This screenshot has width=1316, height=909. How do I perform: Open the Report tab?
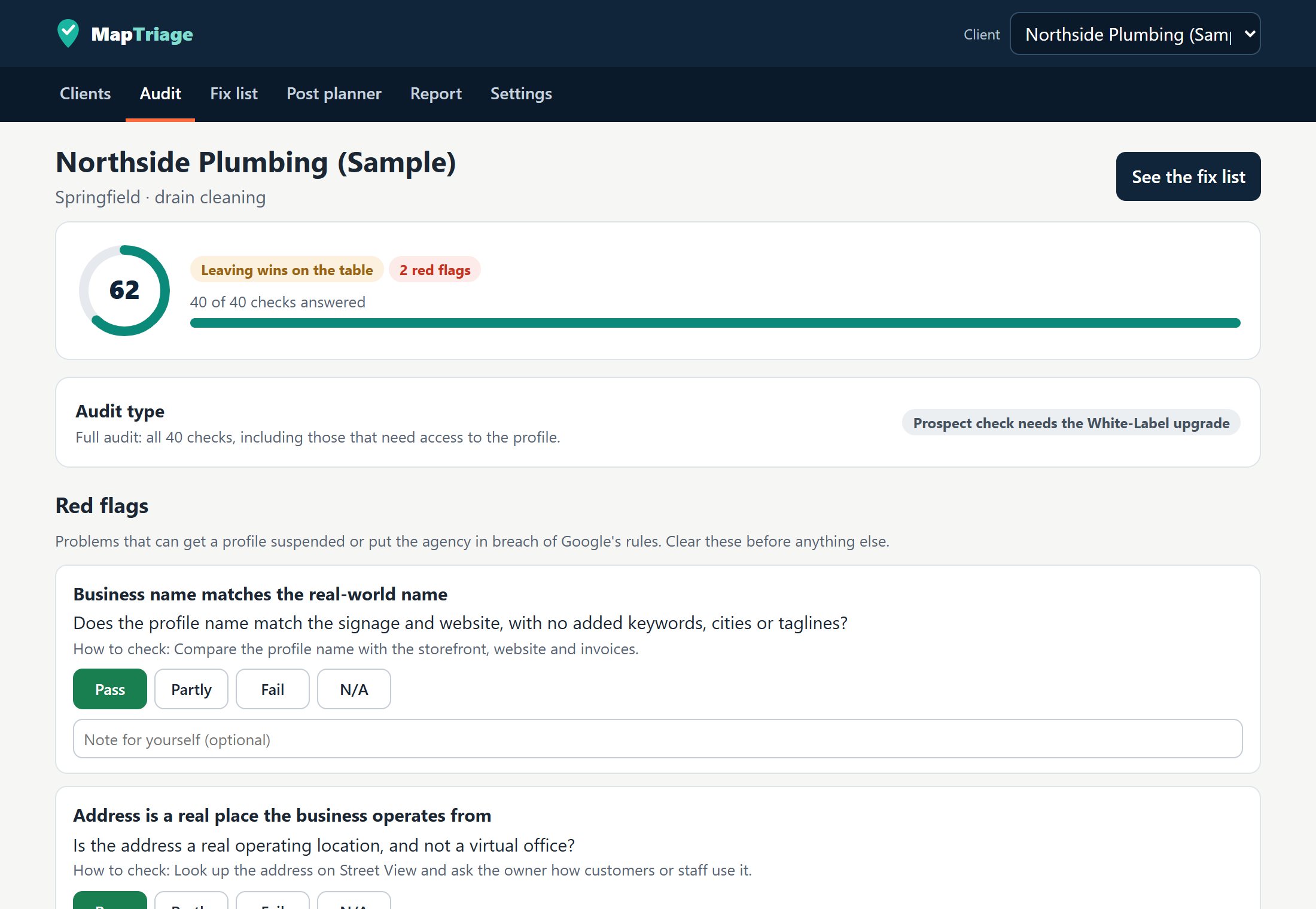click(435, 94)
